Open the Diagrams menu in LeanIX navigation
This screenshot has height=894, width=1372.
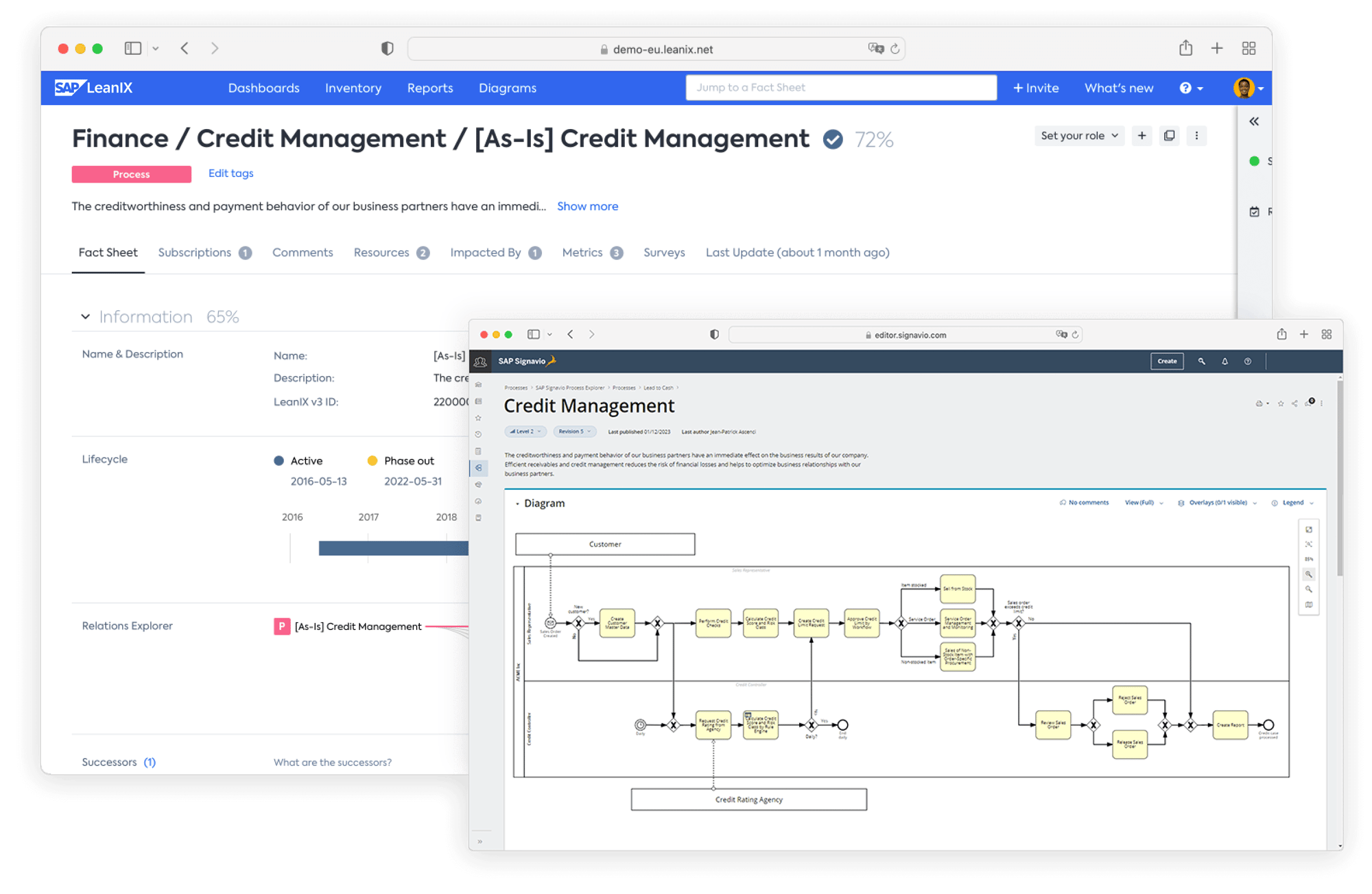point(507,88)
